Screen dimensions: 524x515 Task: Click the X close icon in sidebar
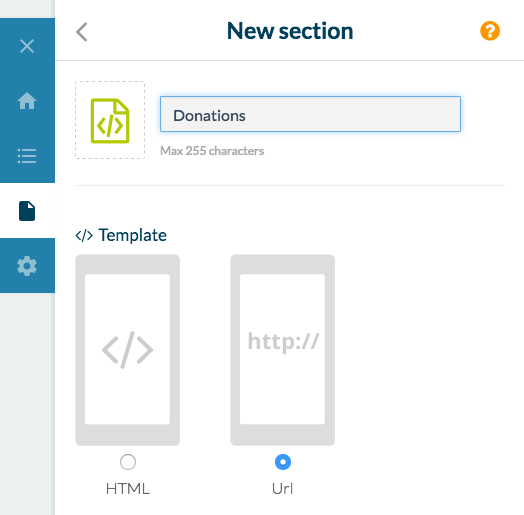(x=27, y=46)
